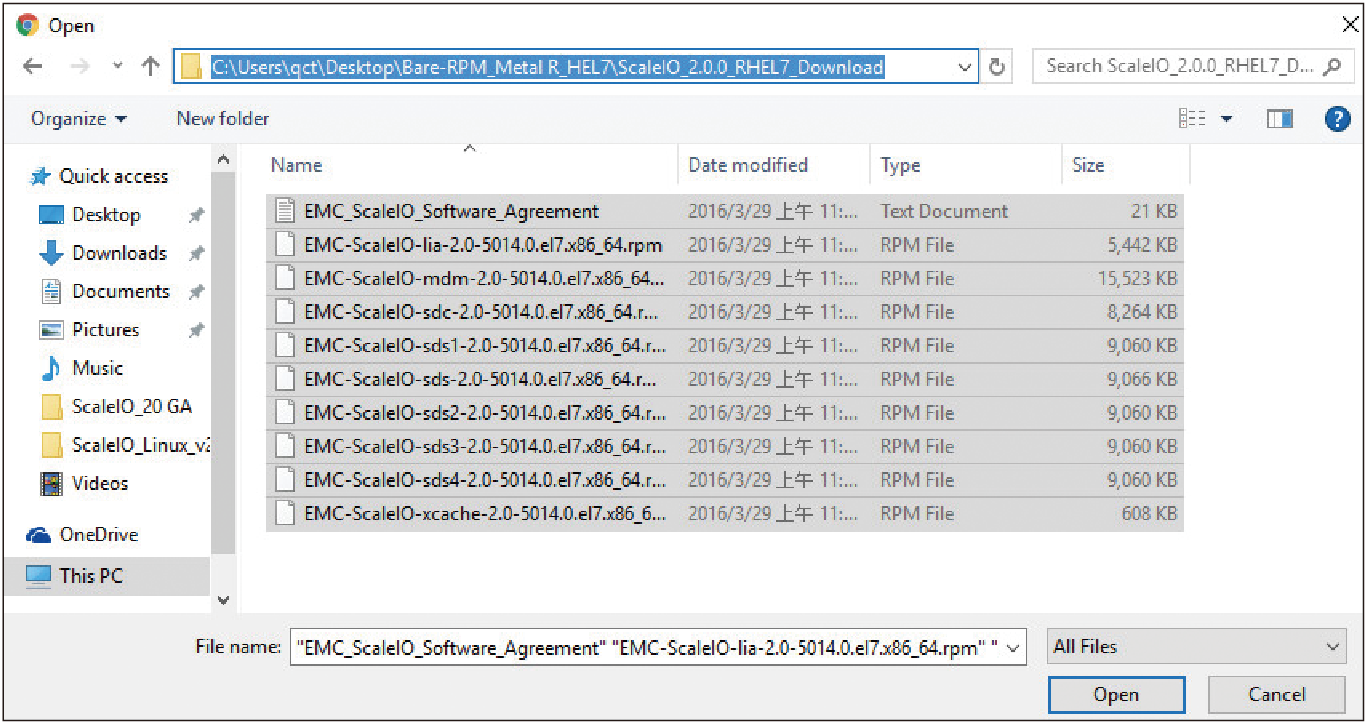Select the EMC-ScaleIO-mdm rpm file
The height and width of the screenshot is (724, 1367).
725,279
